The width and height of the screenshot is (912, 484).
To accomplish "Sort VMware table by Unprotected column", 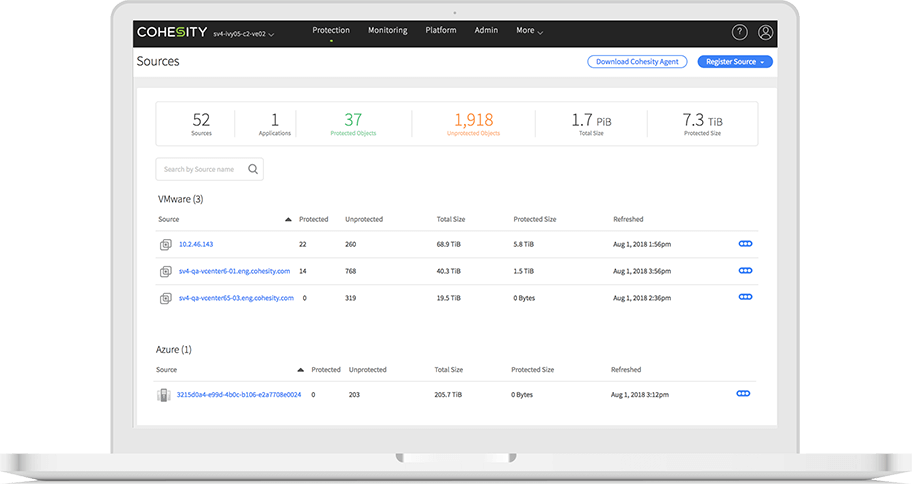I will click(x=364, y=219).
